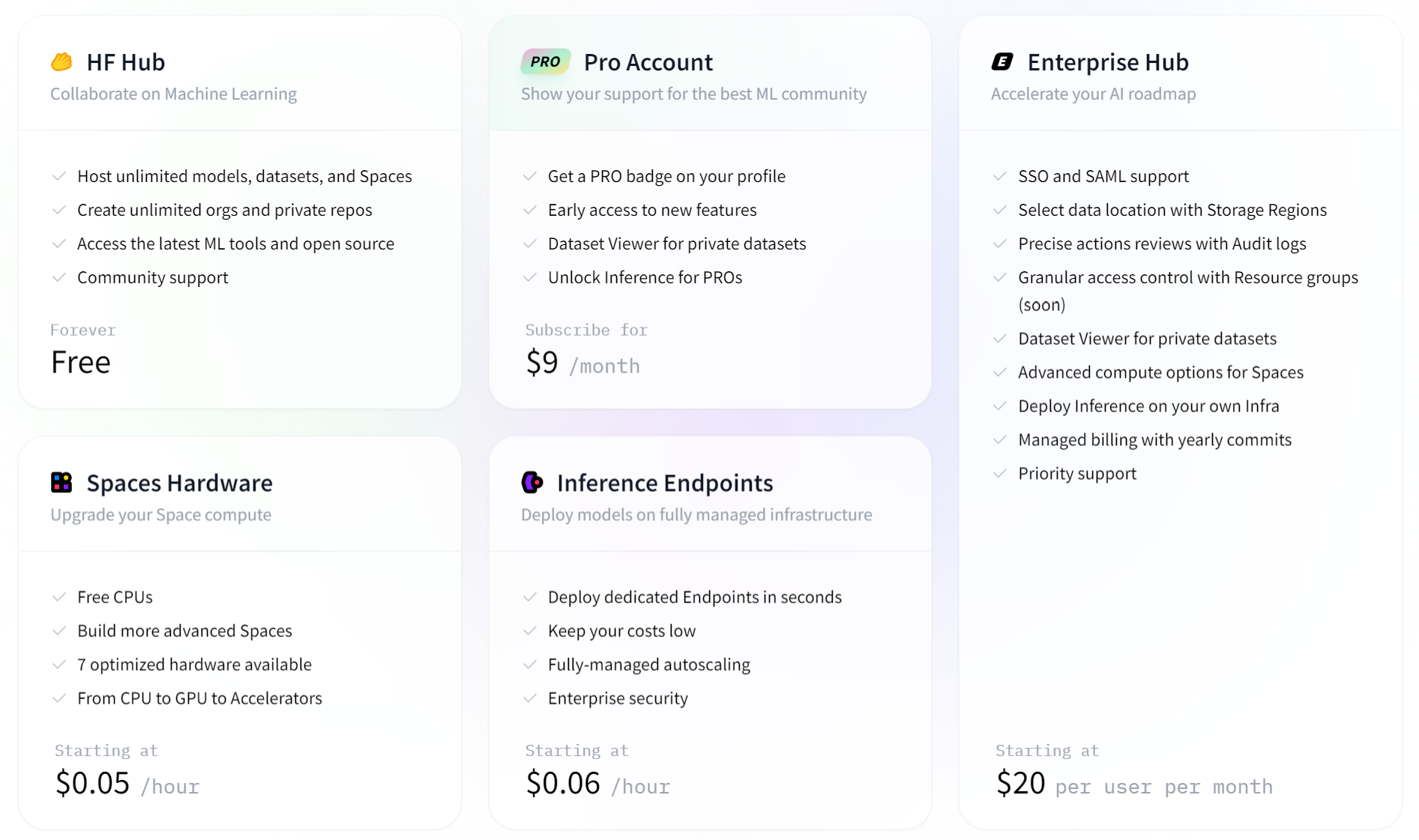Click the $0.06 /hour Endpoints price
The image size is (1419, 840).
click(597, 785)
